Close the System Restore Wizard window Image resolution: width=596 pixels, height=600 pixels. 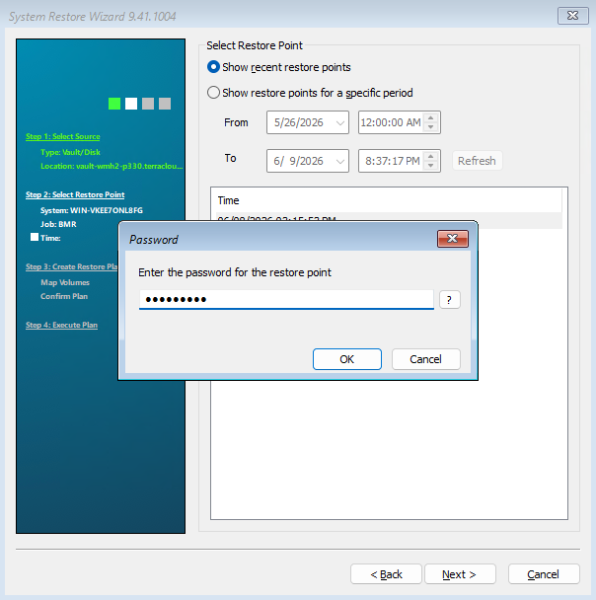click(x=573, y=16)
